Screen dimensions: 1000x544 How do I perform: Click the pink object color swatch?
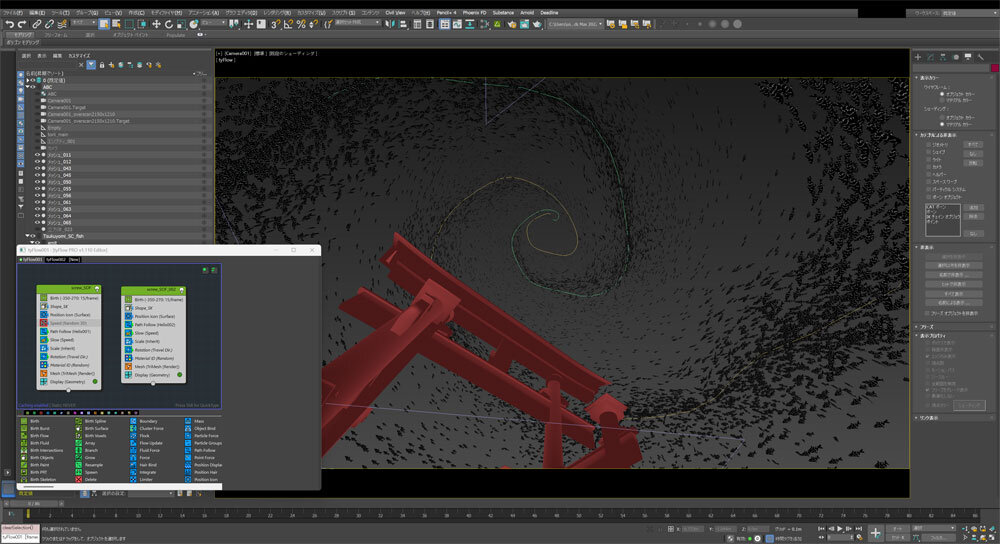coord(994,67)
